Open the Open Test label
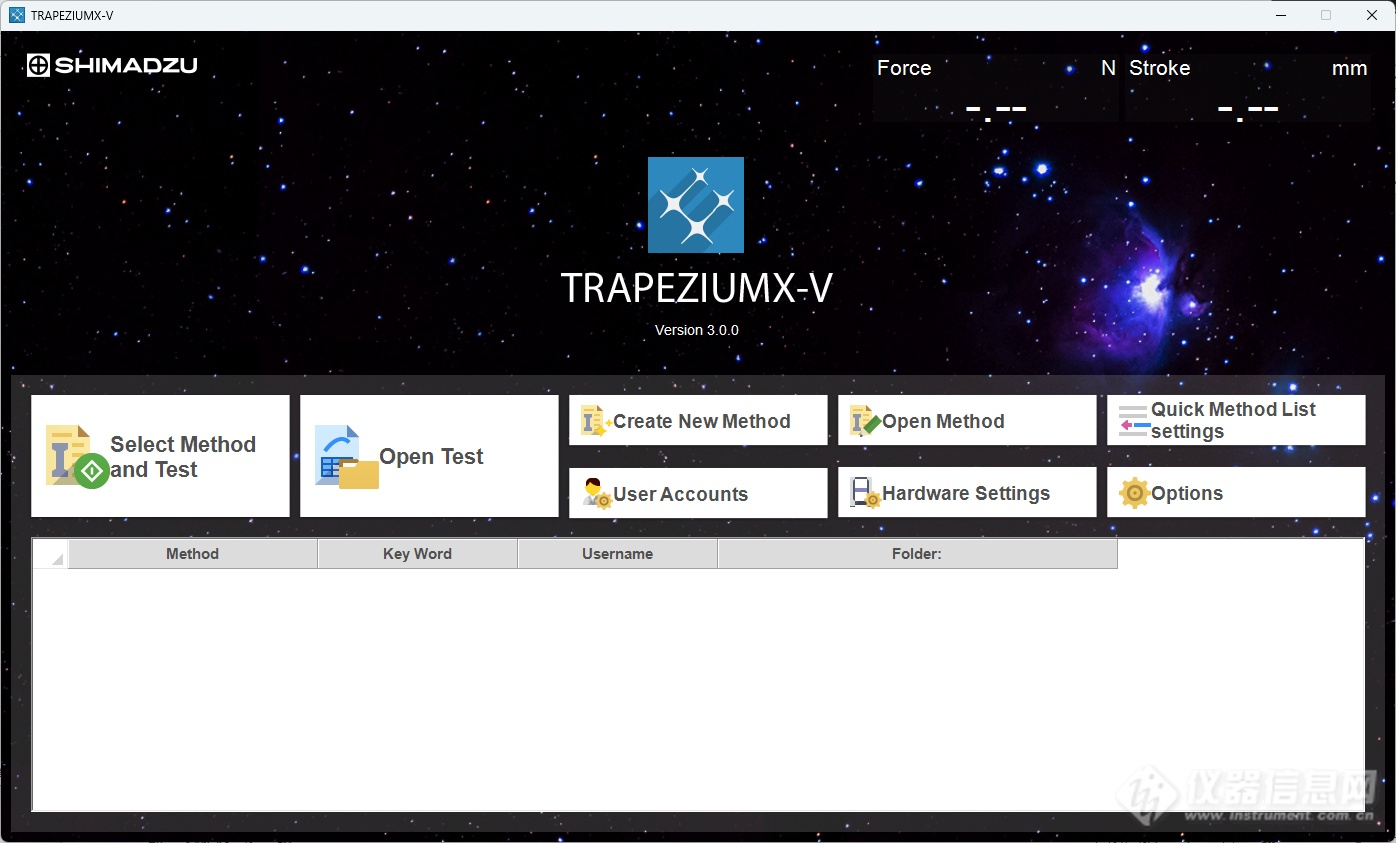The height and width of the screenshot is (843, 1396). pos(431,457)
